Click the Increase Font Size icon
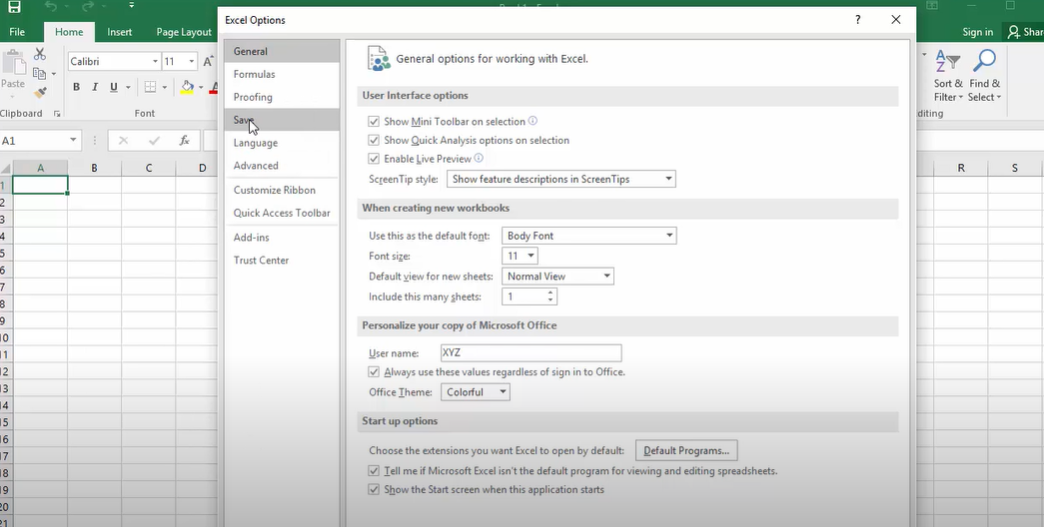The image size is (1044, 527). (208, 61)
